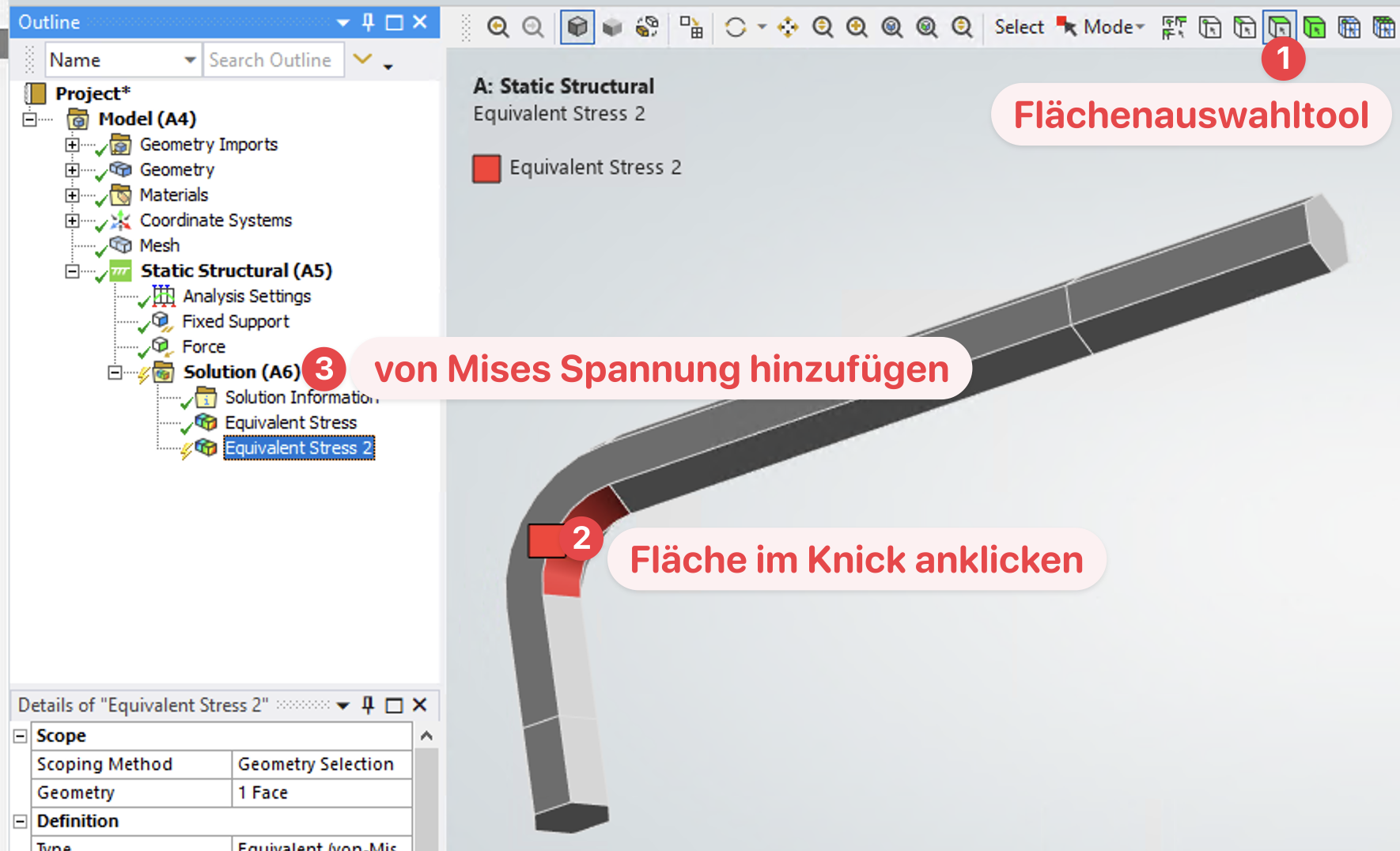Activate the body selection filter icon

(1315, 26)
